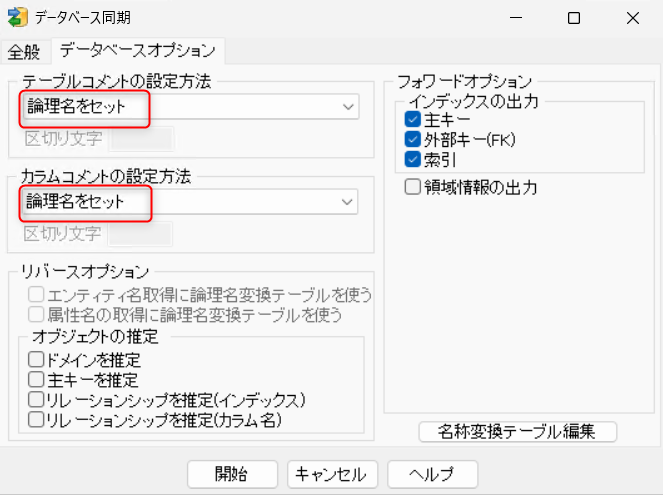Close the データベース同期 dialog
This screenshot has height=495, width=663.
point(632,18)
